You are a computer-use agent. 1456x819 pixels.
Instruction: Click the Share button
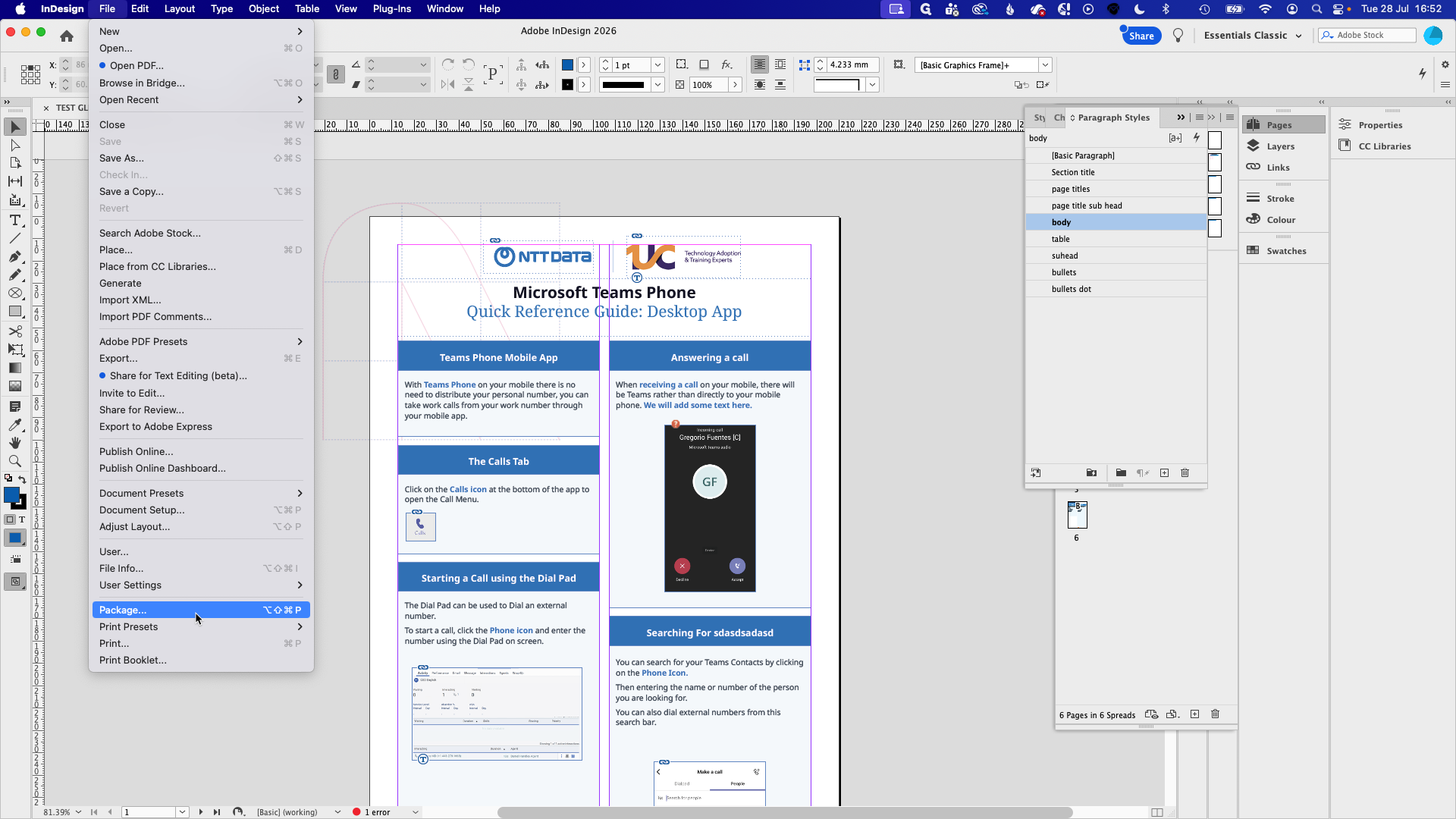pyautogui.click(x=1141, y=36)
